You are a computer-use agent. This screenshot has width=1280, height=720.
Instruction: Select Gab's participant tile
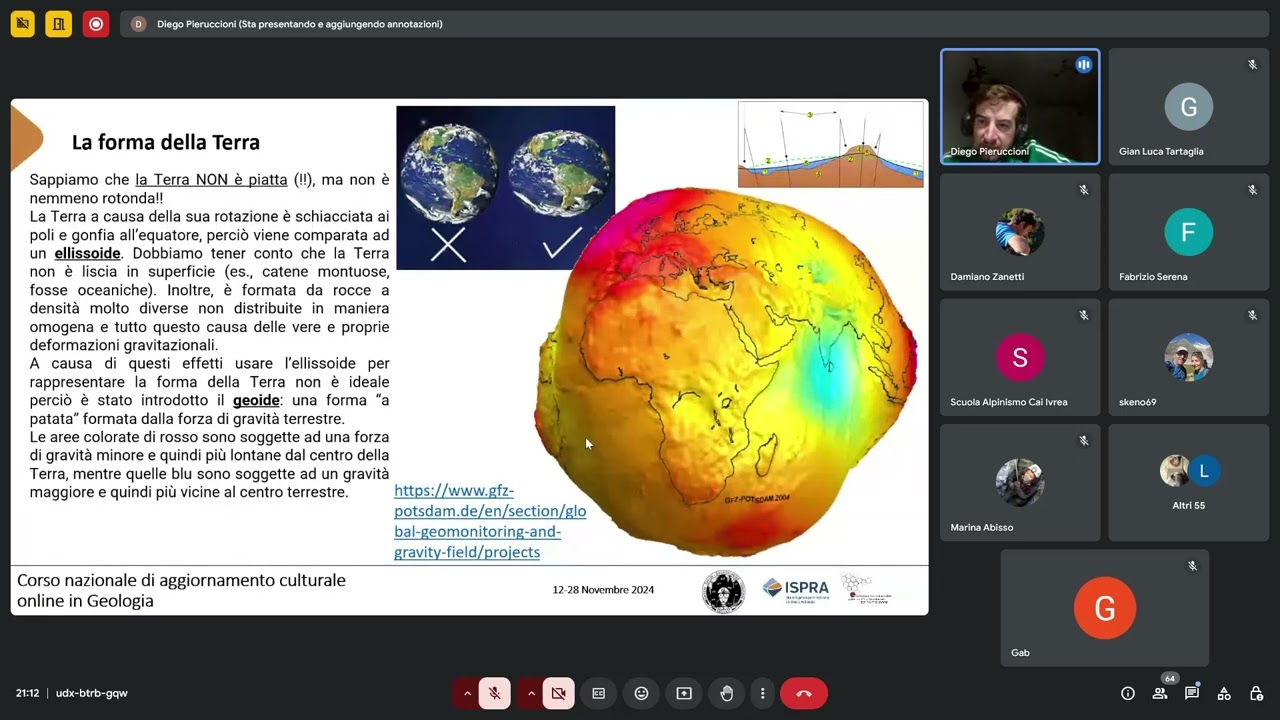click(1104, 607)
